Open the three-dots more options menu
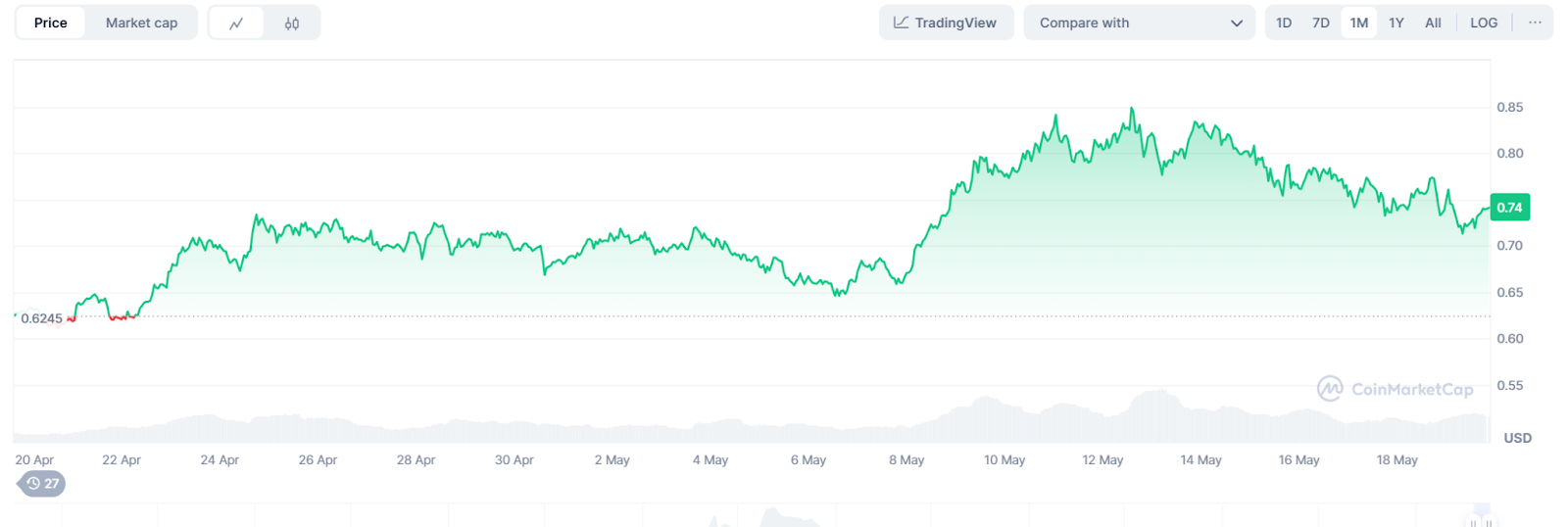 pyautogui.click(x=1535, y=23)
